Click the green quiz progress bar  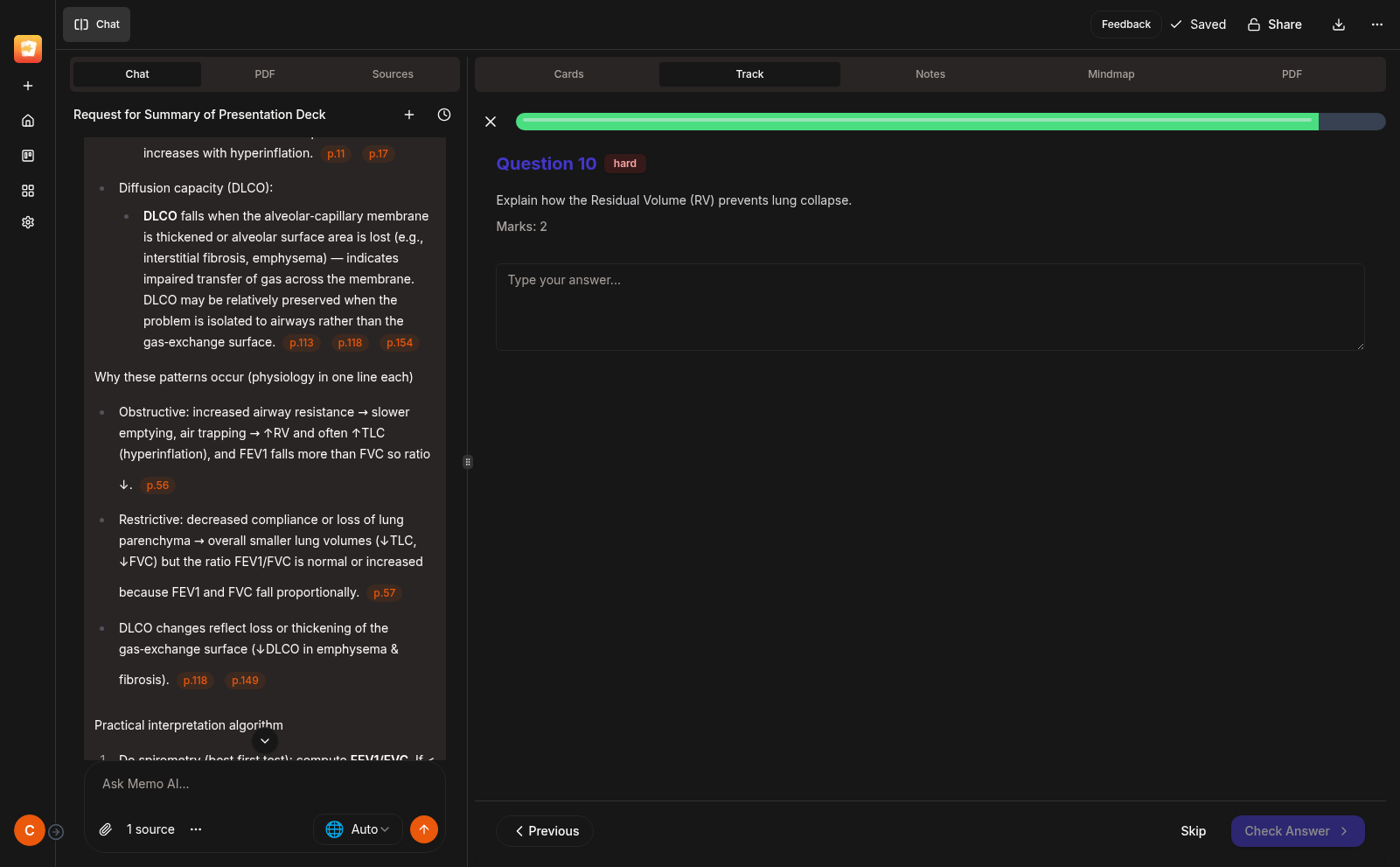pos(916,122)
